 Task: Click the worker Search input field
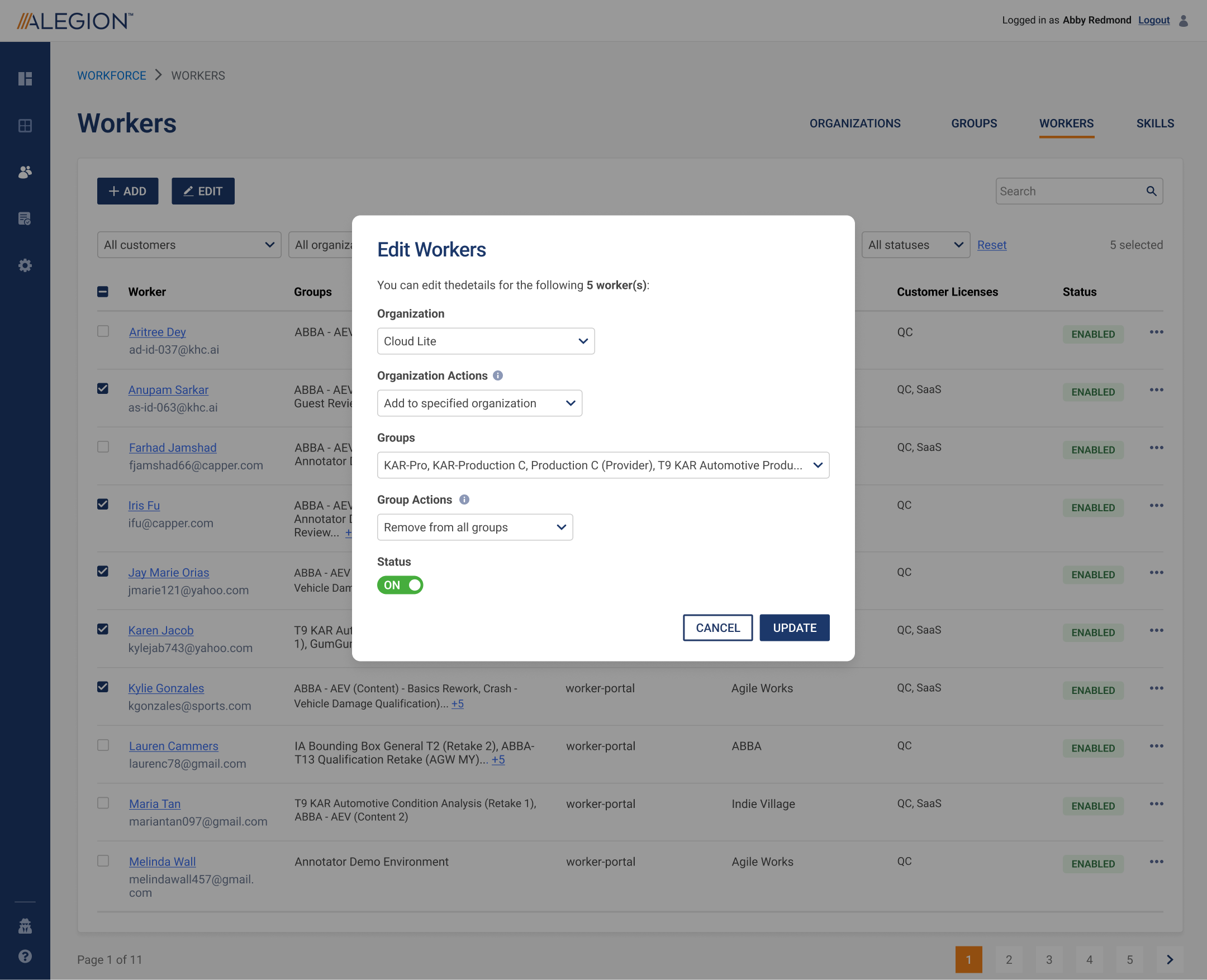pos(1079,192)
